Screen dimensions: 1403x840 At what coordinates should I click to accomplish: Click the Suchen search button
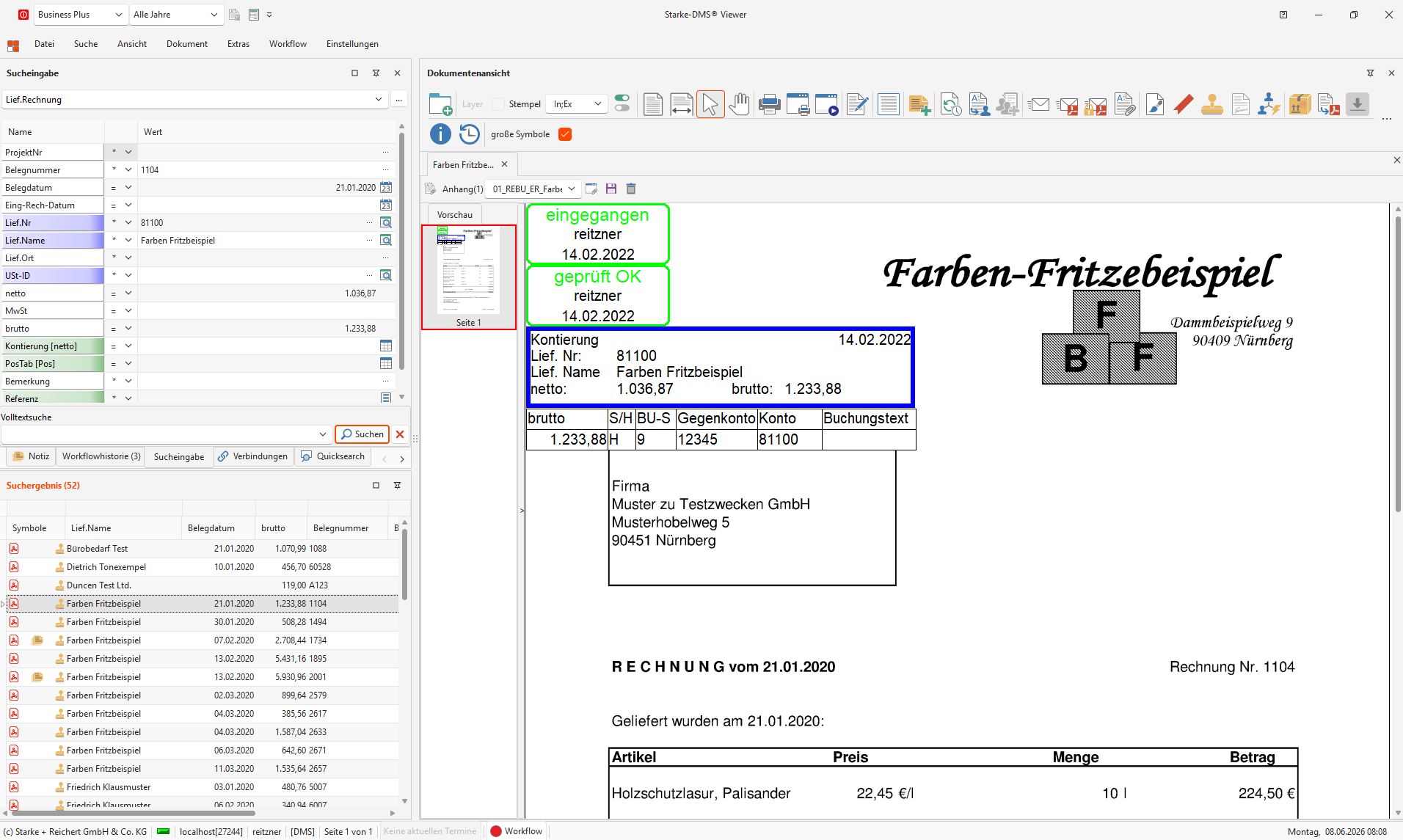(x=362, y=434)
